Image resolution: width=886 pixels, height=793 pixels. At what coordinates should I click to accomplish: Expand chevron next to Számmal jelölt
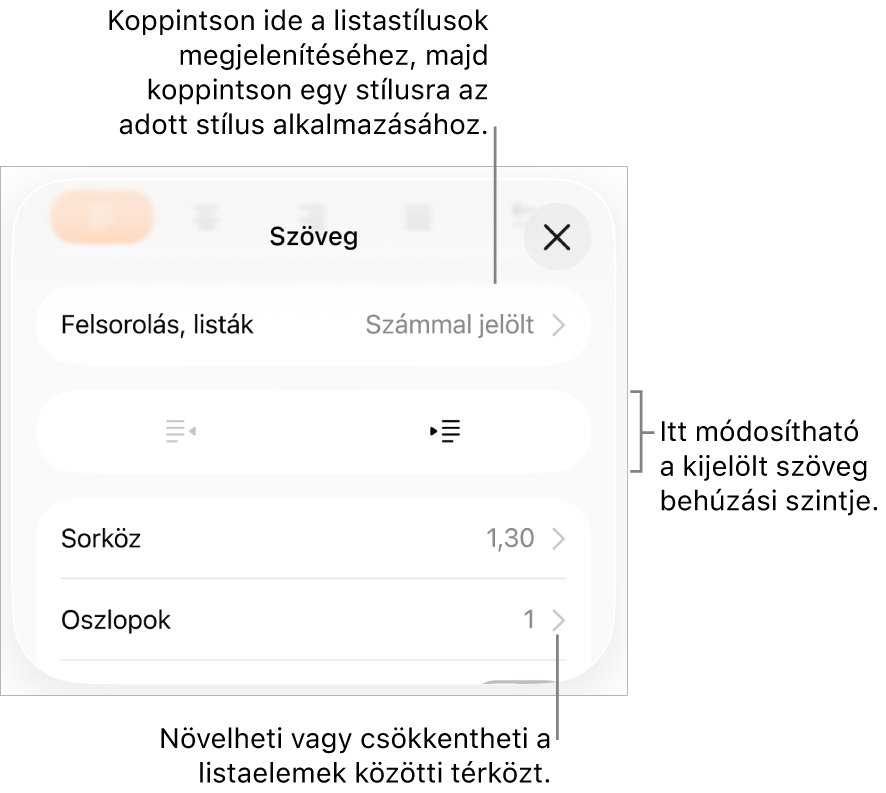tap(558, 325)
